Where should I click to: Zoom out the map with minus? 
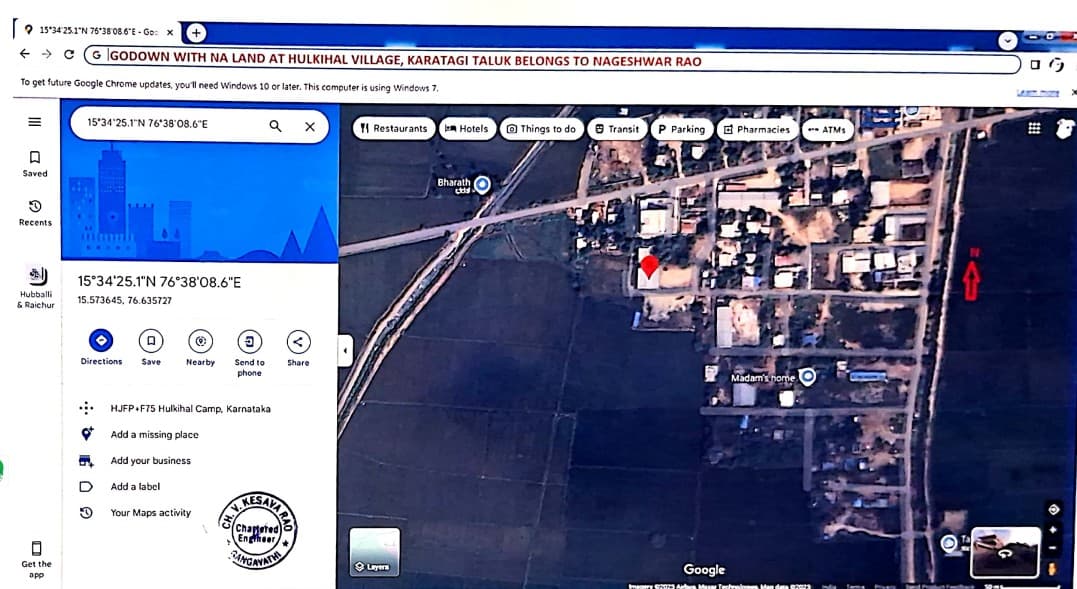[x=1053, y=548]
